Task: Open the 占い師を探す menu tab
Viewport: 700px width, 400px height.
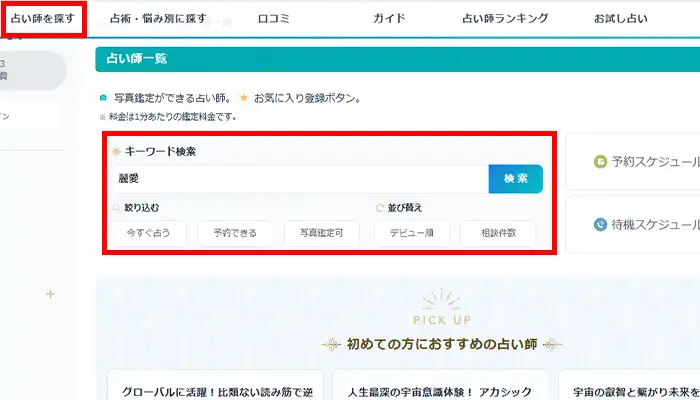Action: pos(42,18)
